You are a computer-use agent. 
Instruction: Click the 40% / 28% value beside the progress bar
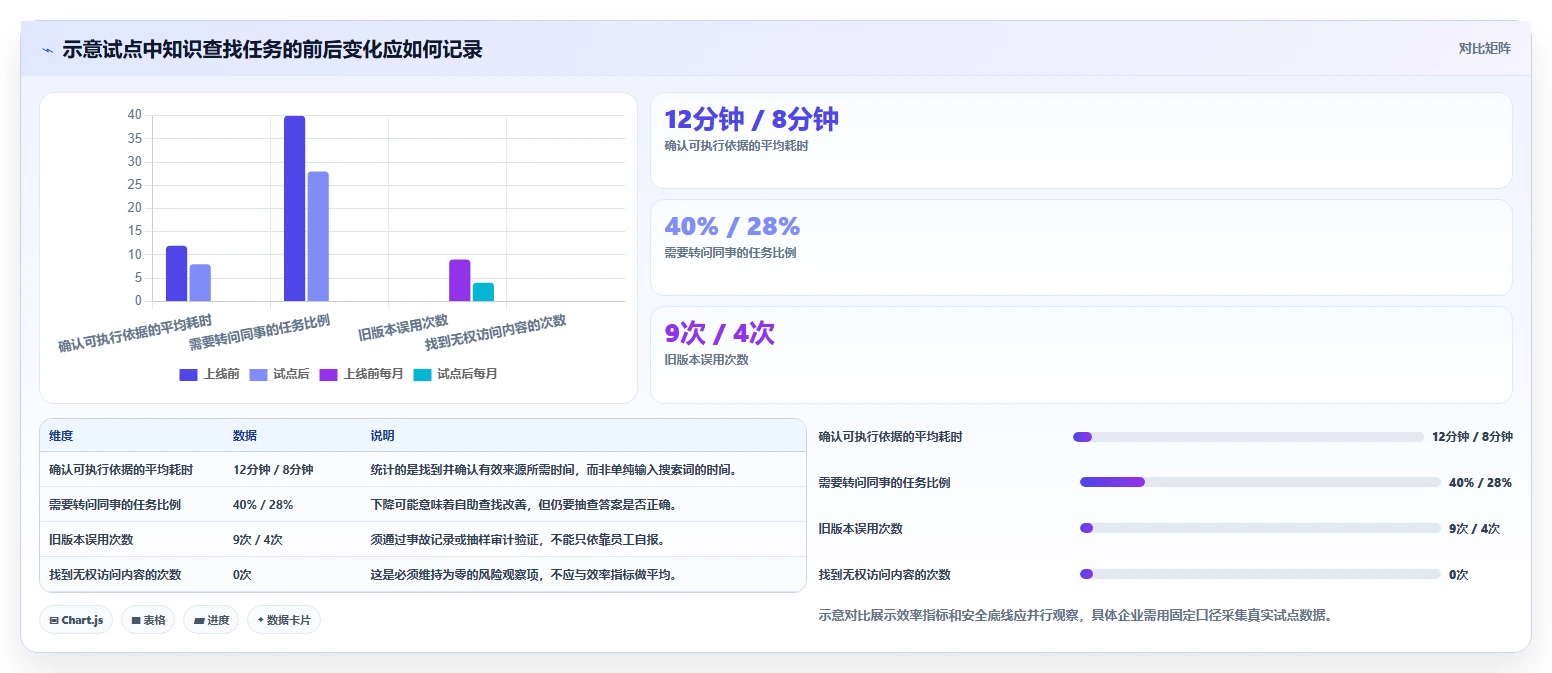coord(1480,482)
